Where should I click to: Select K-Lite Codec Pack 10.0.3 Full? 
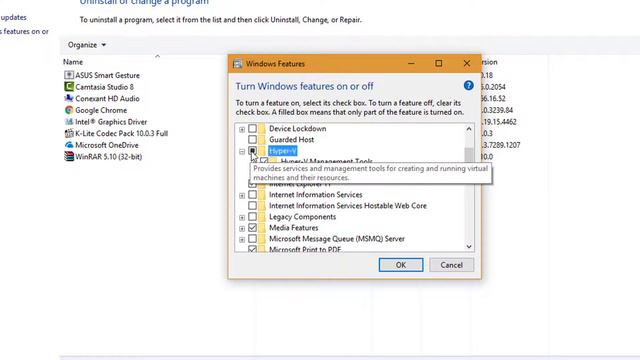[122, 133]
